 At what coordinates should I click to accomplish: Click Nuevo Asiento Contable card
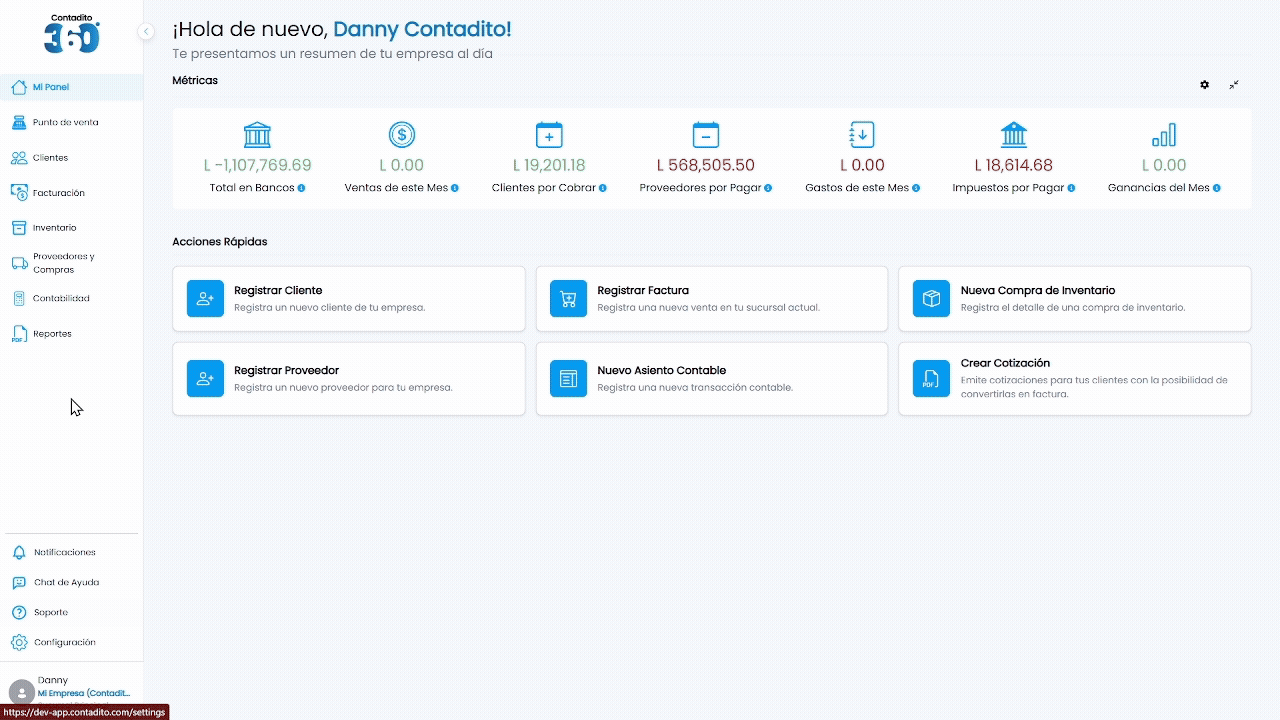712,378
